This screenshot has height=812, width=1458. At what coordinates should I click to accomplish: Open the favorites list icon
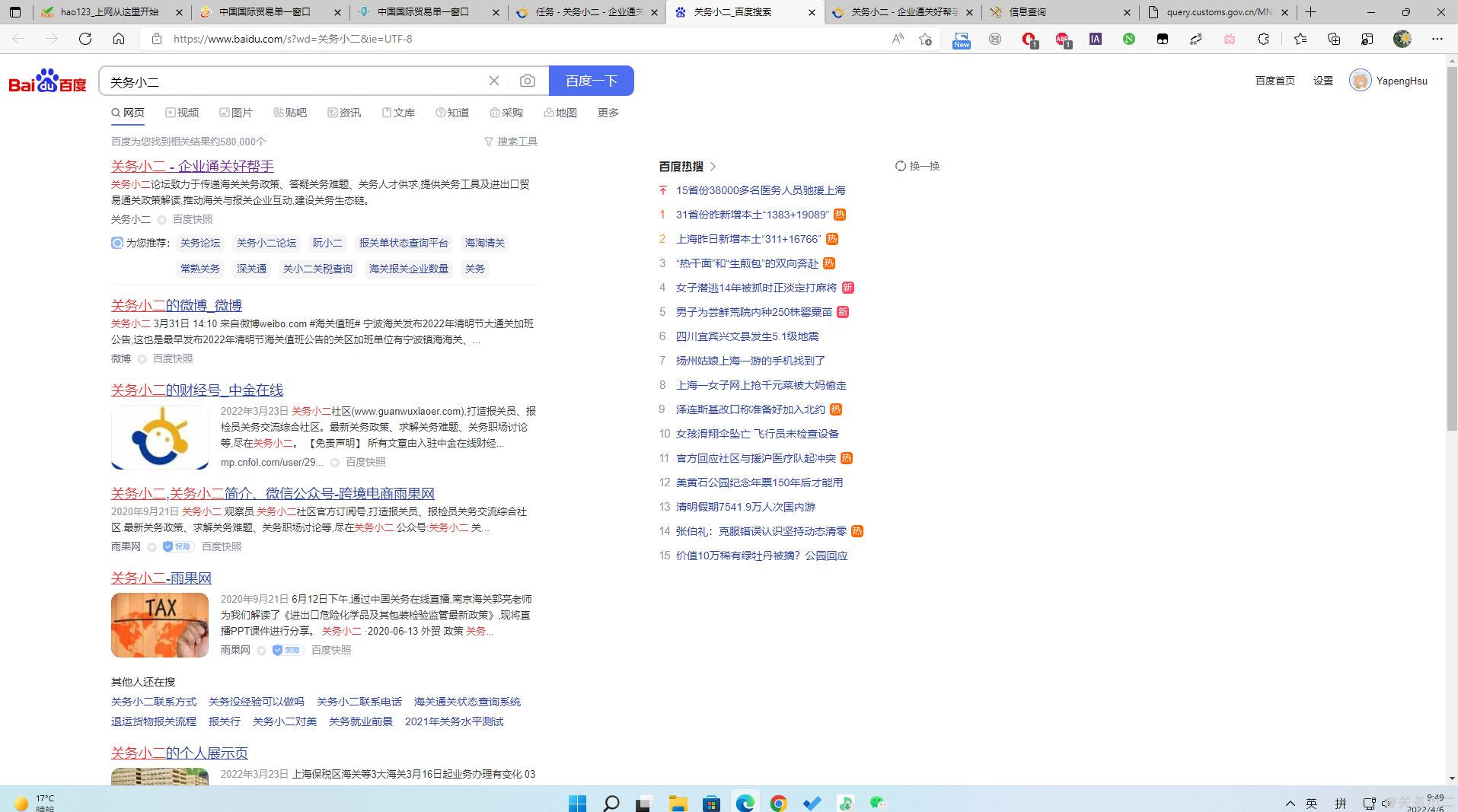point(1300,39)
